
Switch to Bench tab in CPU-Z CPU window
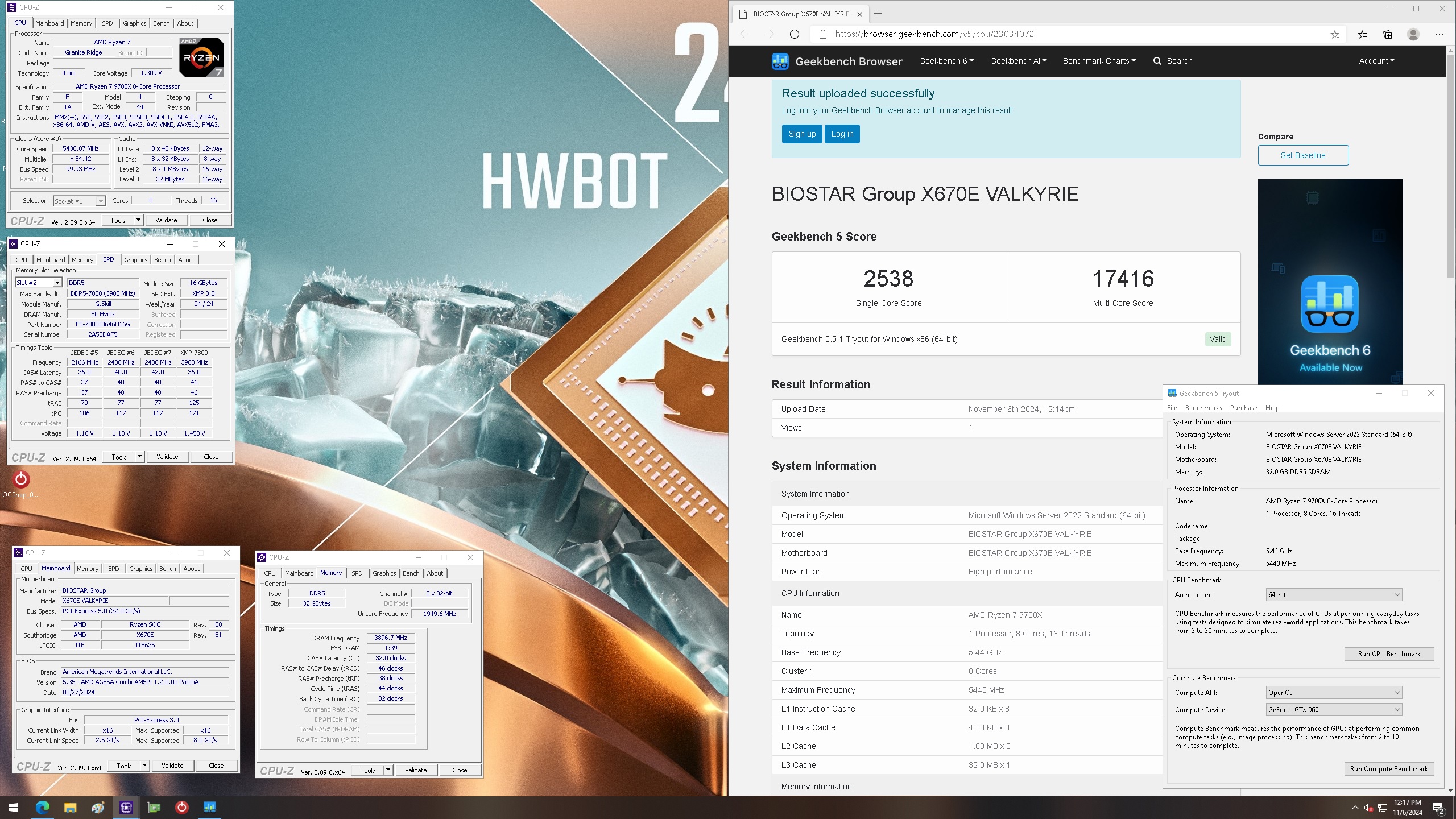point(162,23)
